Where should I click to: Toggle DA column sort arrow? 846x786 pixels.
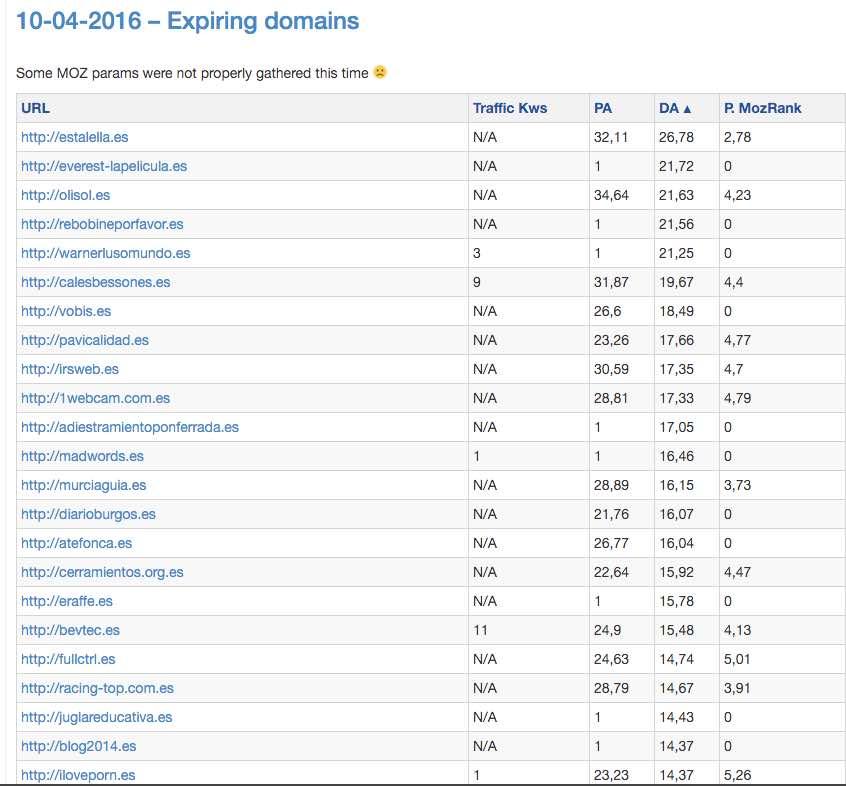676,108
